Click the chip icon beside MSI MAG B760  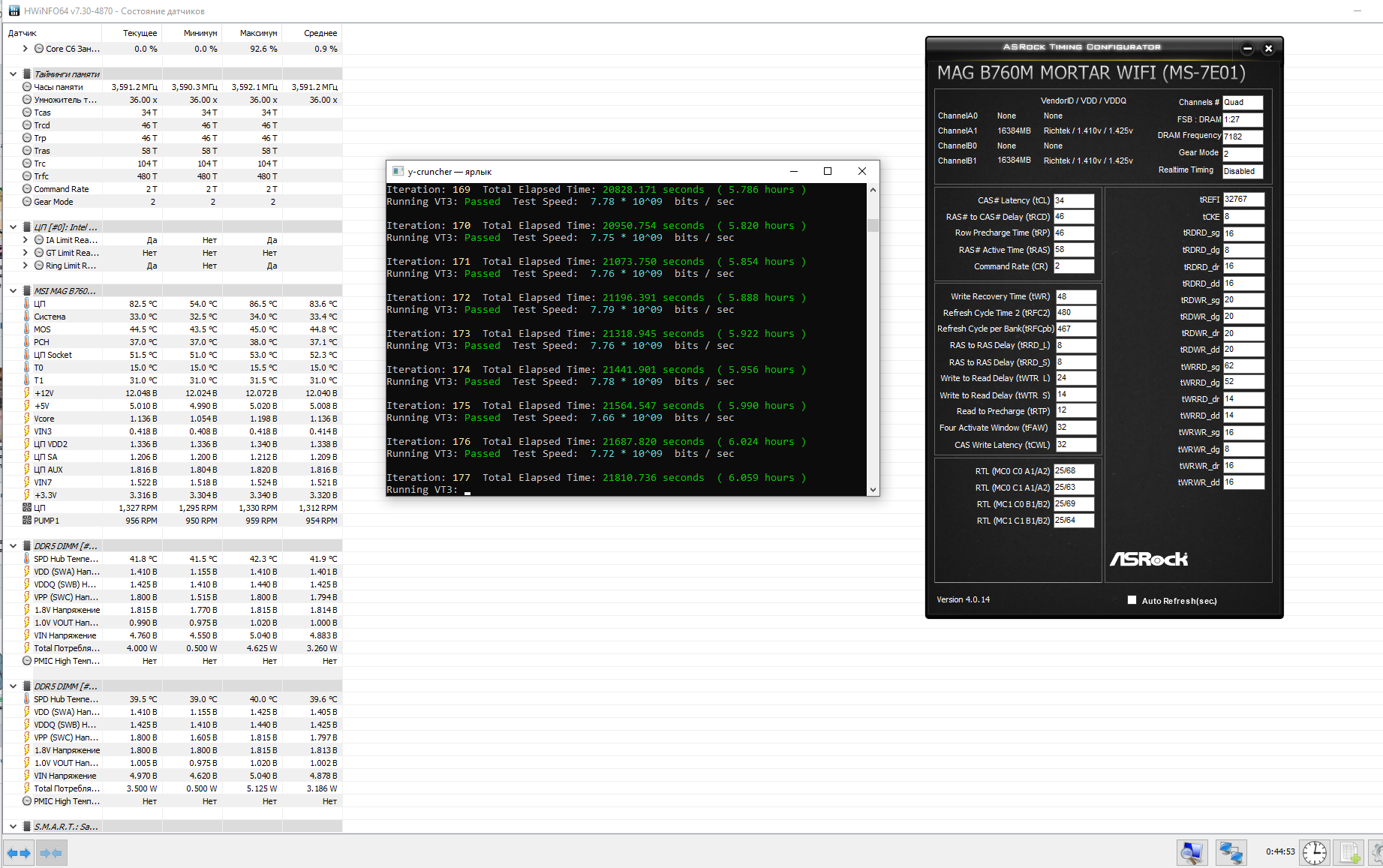point(27,291)
